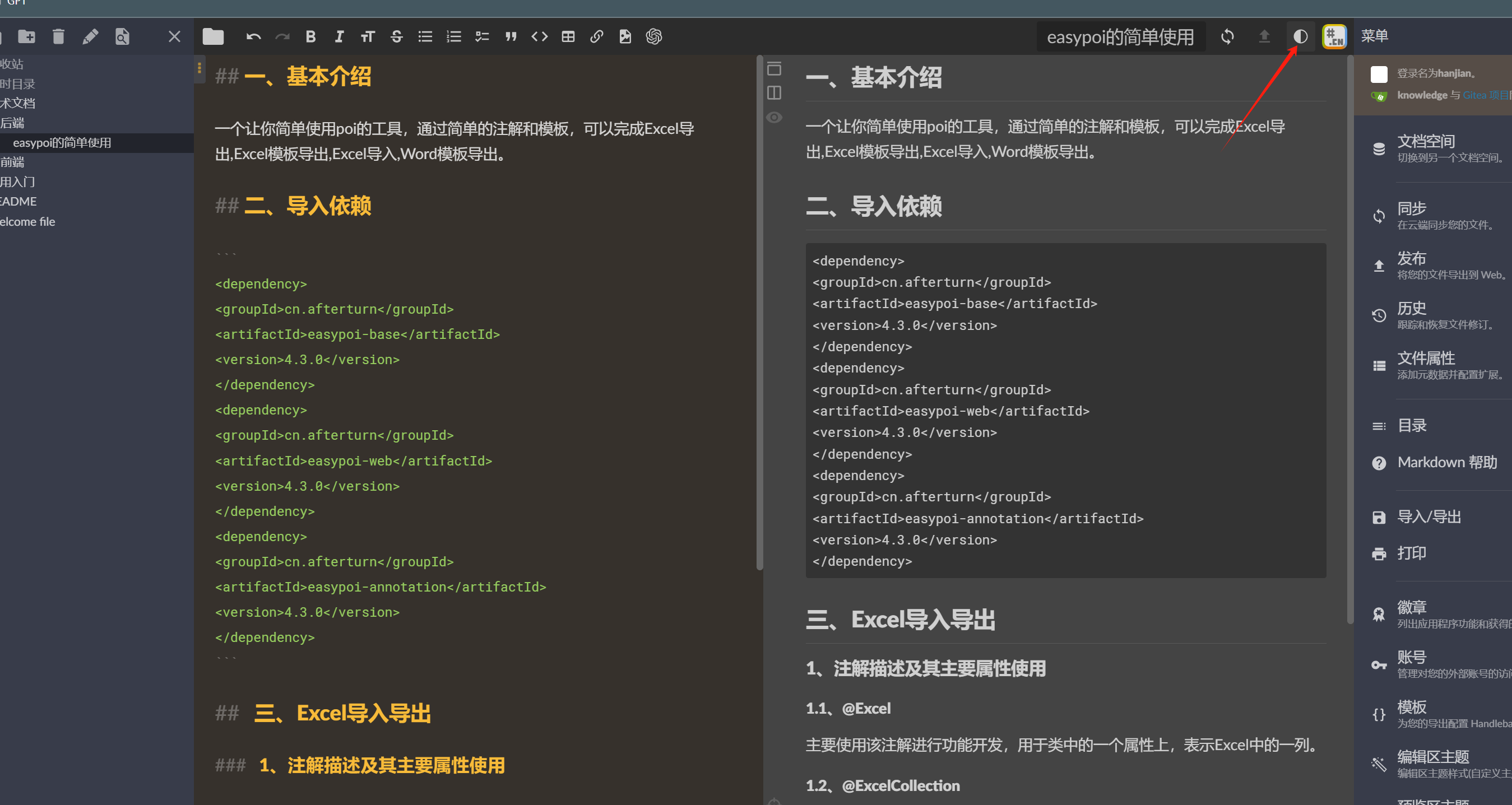Click the undo arrow icon
The image size is (1512, 805).
click(x=253, y=37)
